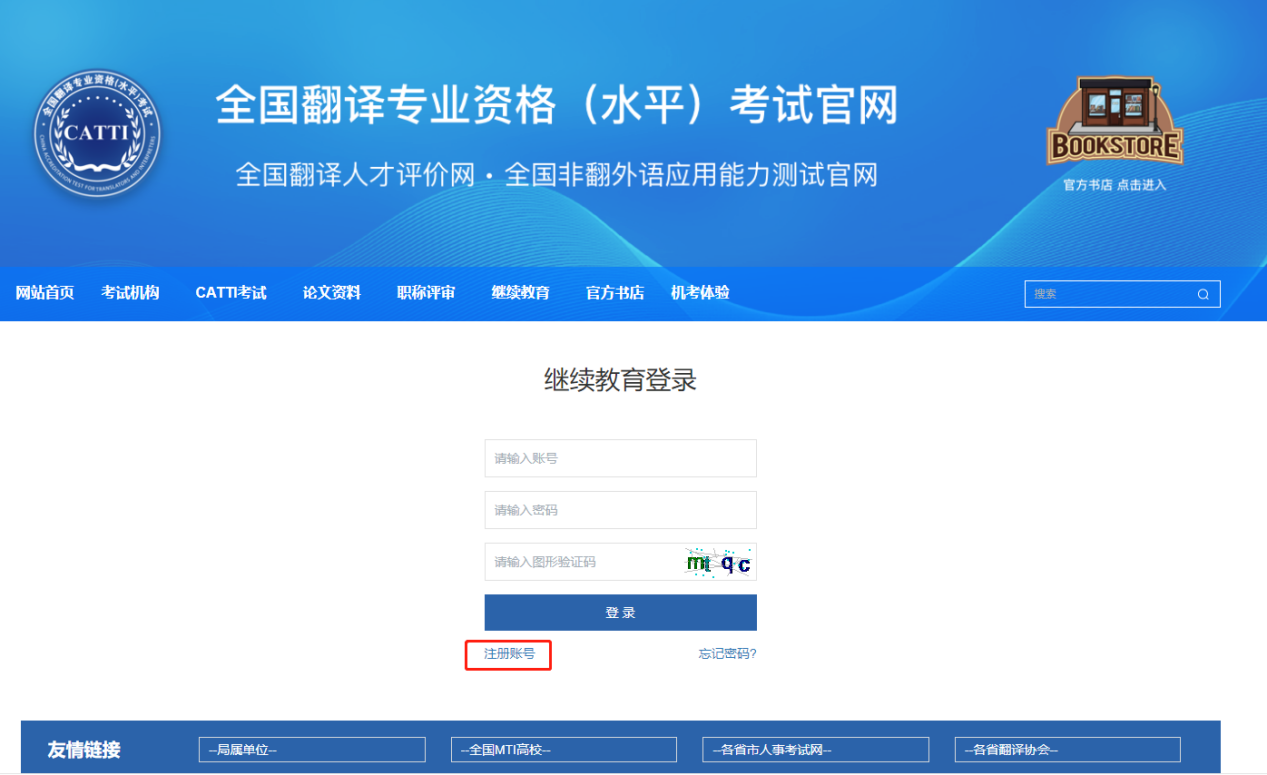The width and height of the screenshot is (1267, 775).
Task: Focus the 请输入账号 account field
Action: tap(620, 459)
